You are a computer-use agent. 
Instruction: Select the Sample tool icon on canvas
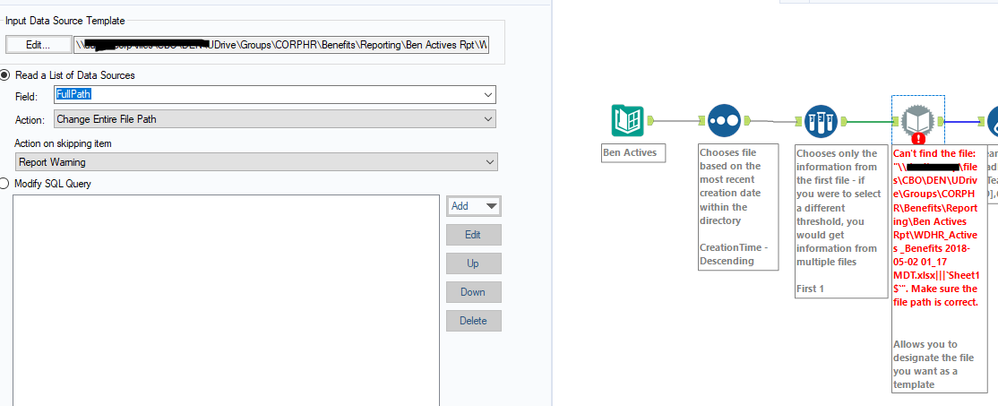tap(820, 120)
